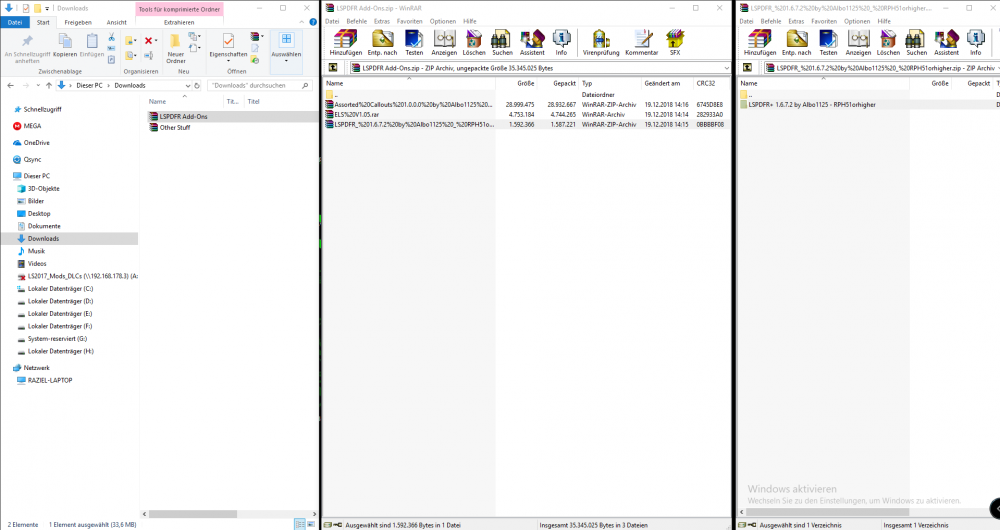Open Eigenschaften in Explorer ribbon

coord(228,46)
